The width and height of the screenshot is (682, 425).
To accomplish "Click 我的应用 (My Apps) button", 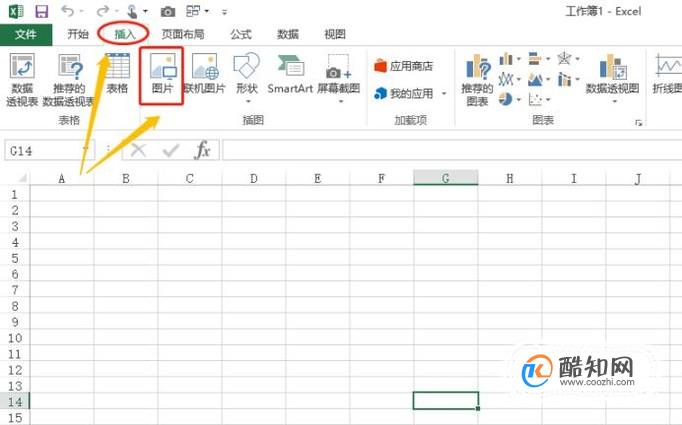I will click(404, 93).
